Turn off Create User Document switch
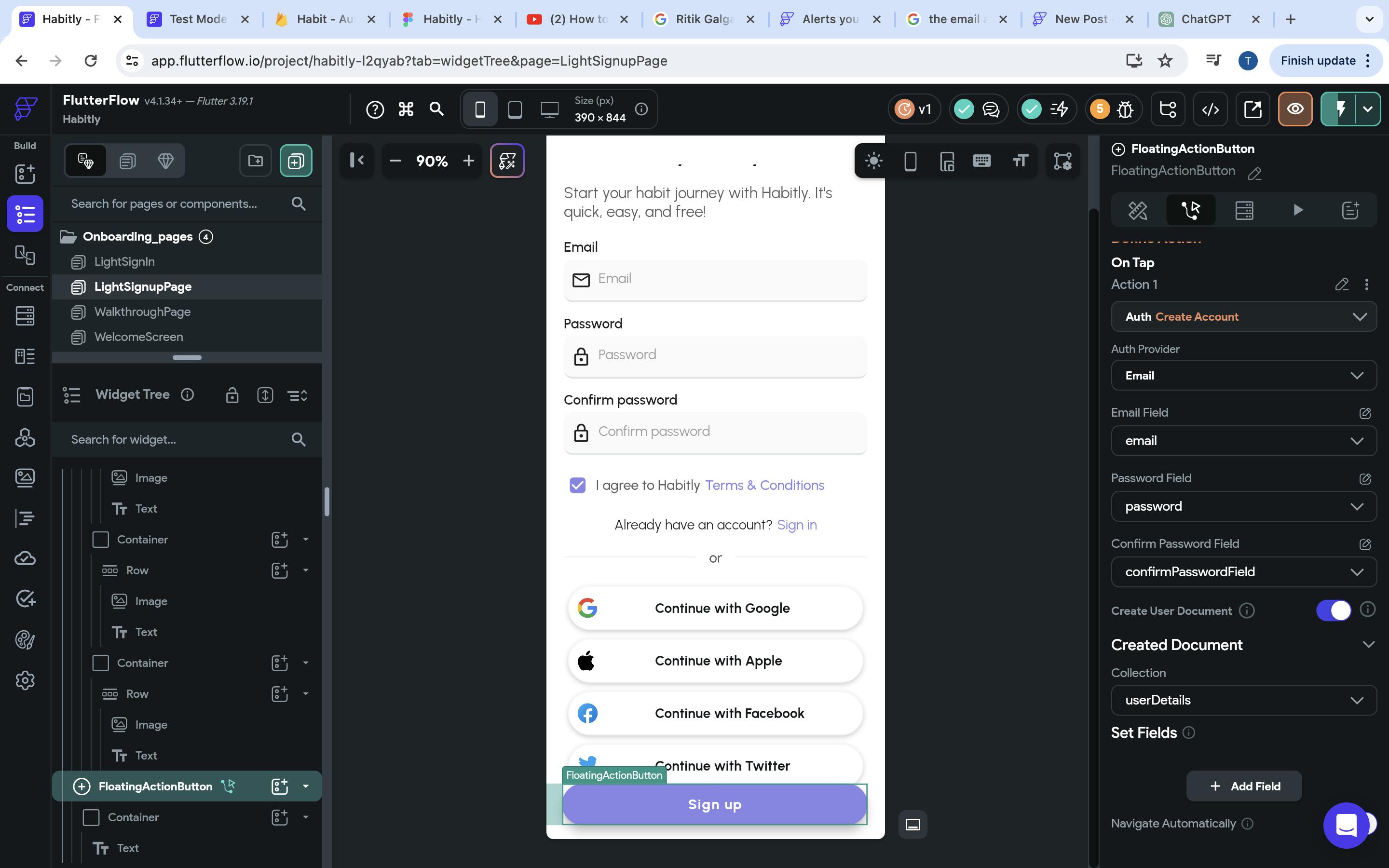 click(x=1333, y=610)
